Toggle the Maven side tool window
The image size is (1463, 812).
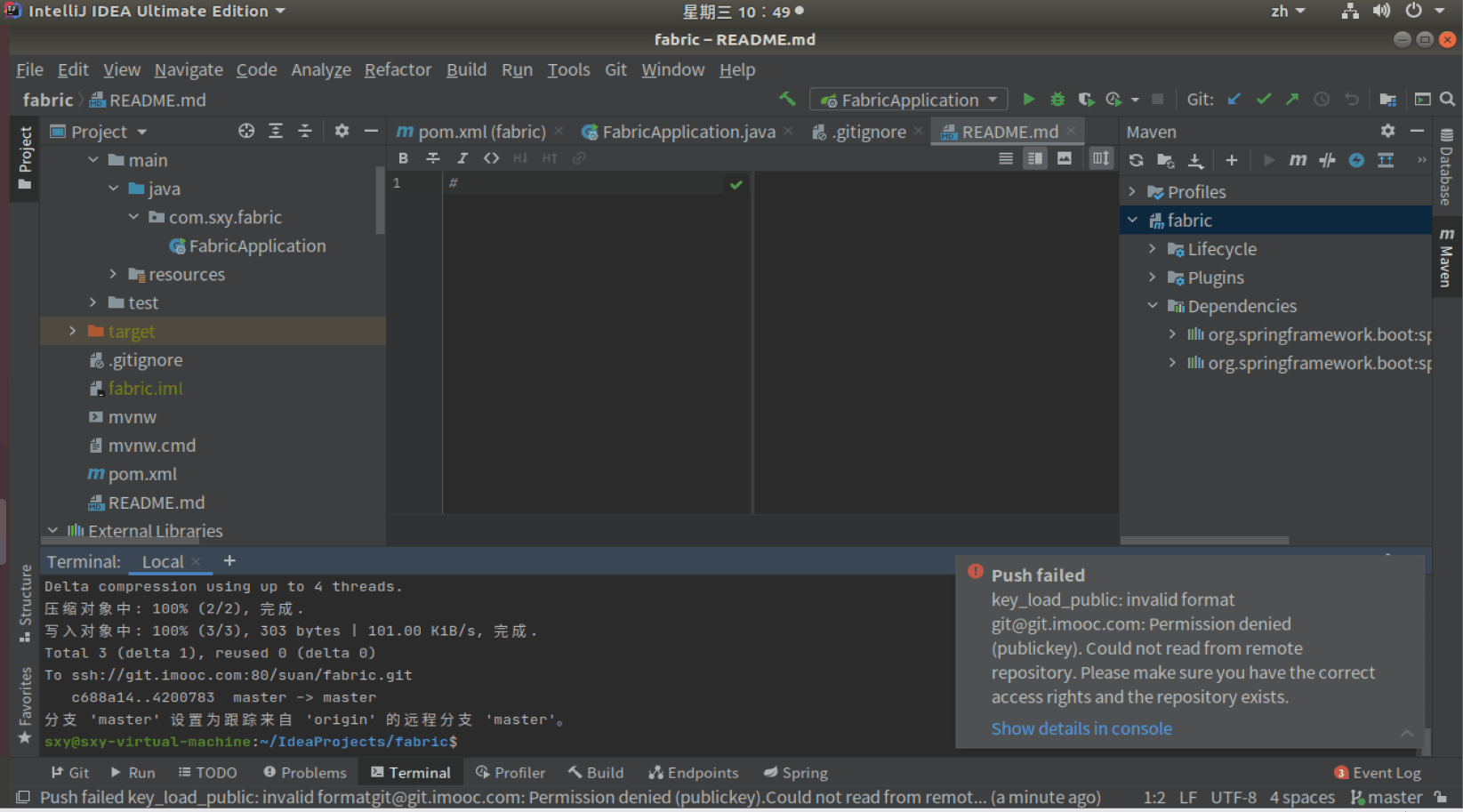tap(1447, 258)
